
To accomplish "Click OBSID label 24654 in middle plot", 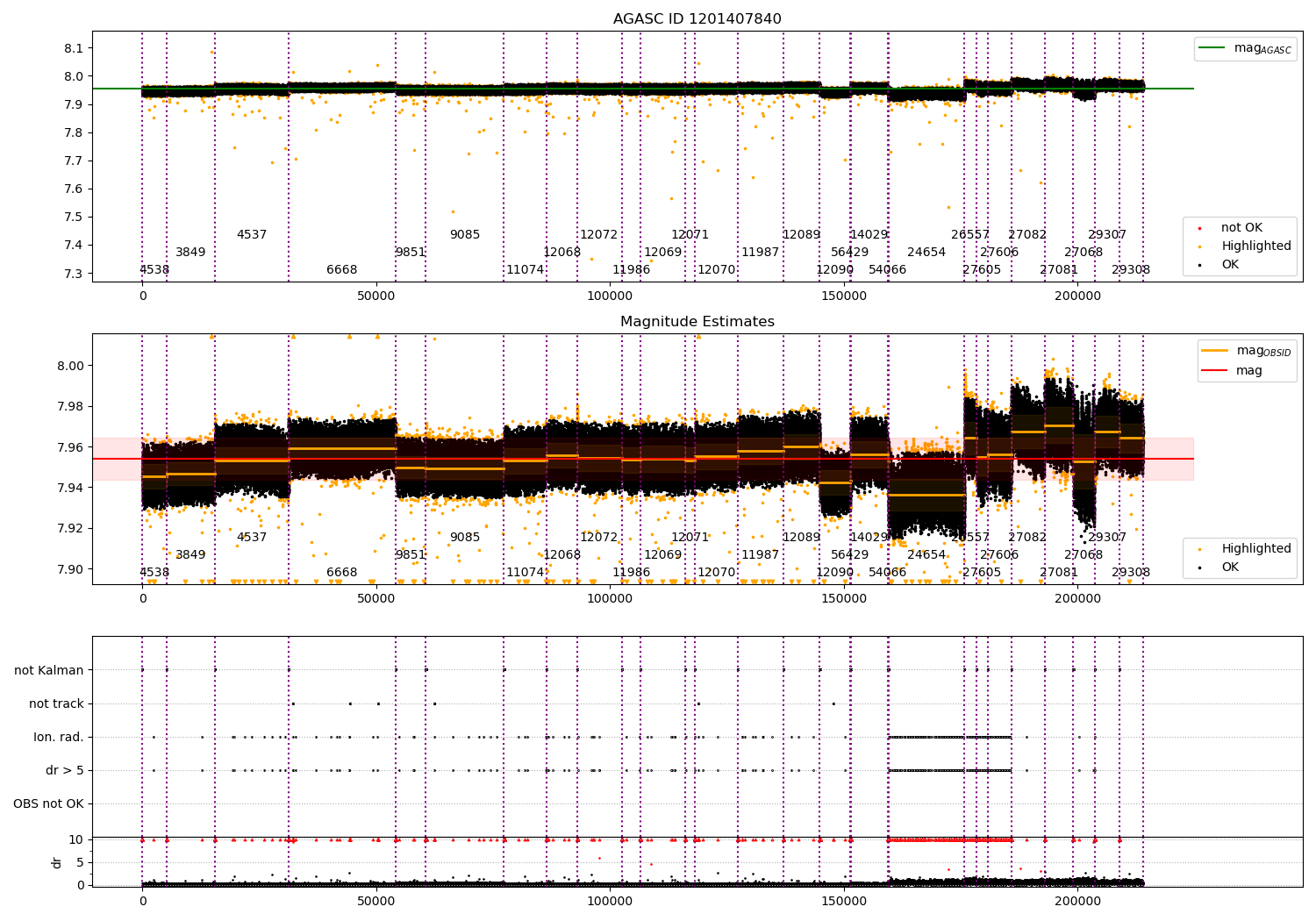I will (x=926, y=555).
